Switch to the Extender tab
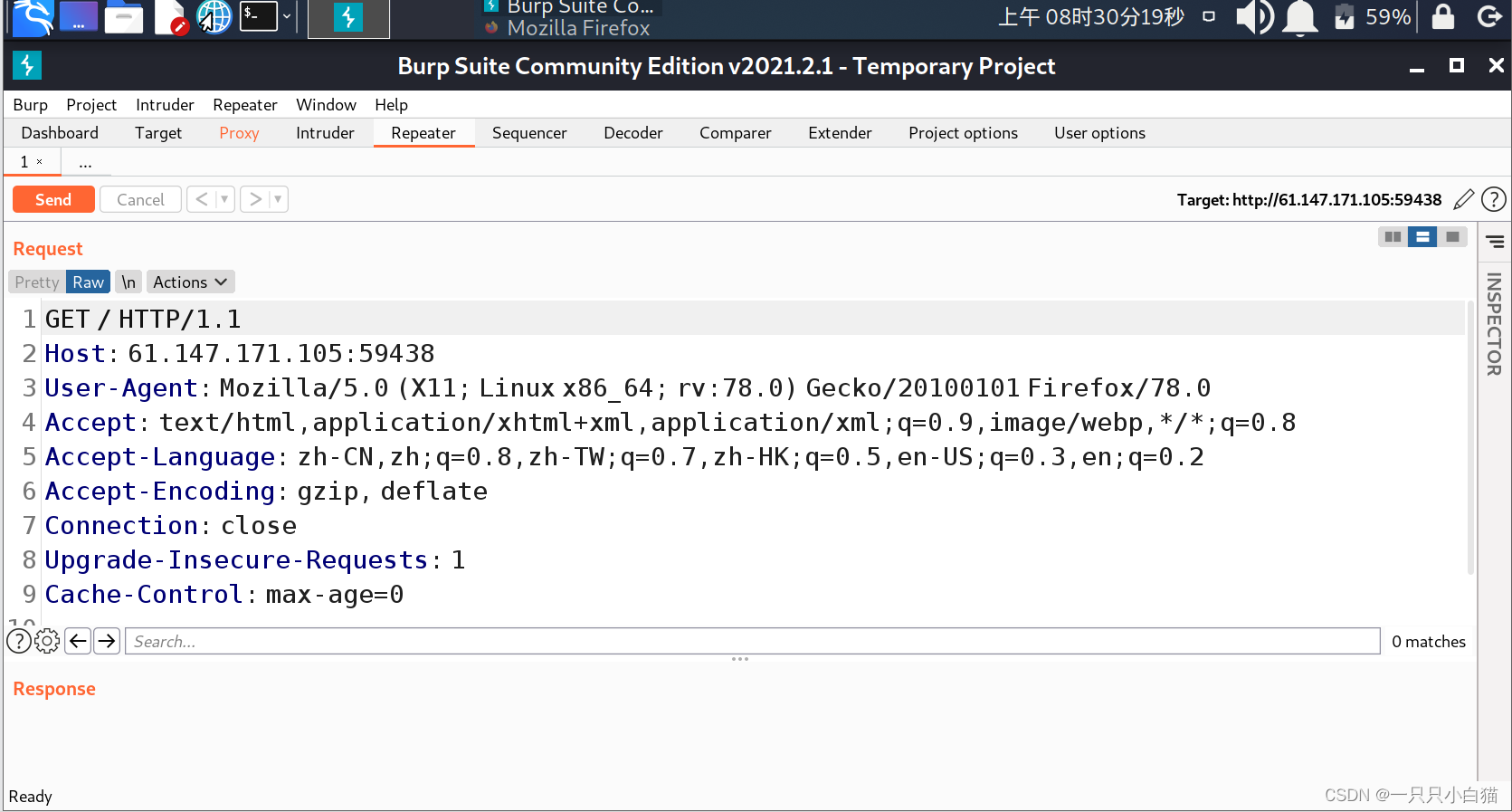Screen dimensions: 1512x812 pos(840,133)
